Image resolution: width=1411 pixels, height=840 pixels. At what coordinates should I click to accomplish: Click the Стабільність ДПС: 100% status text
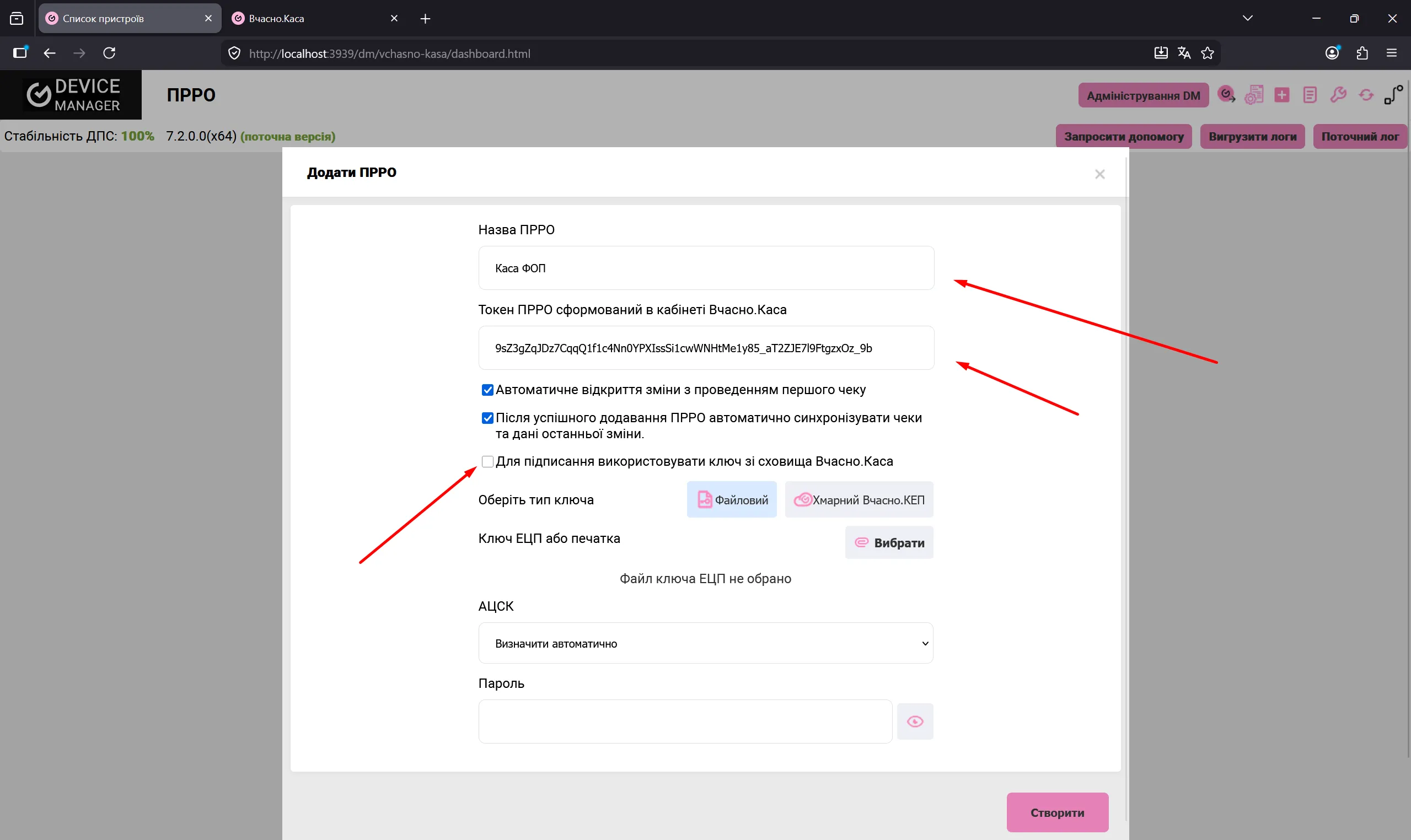(79, 136)
